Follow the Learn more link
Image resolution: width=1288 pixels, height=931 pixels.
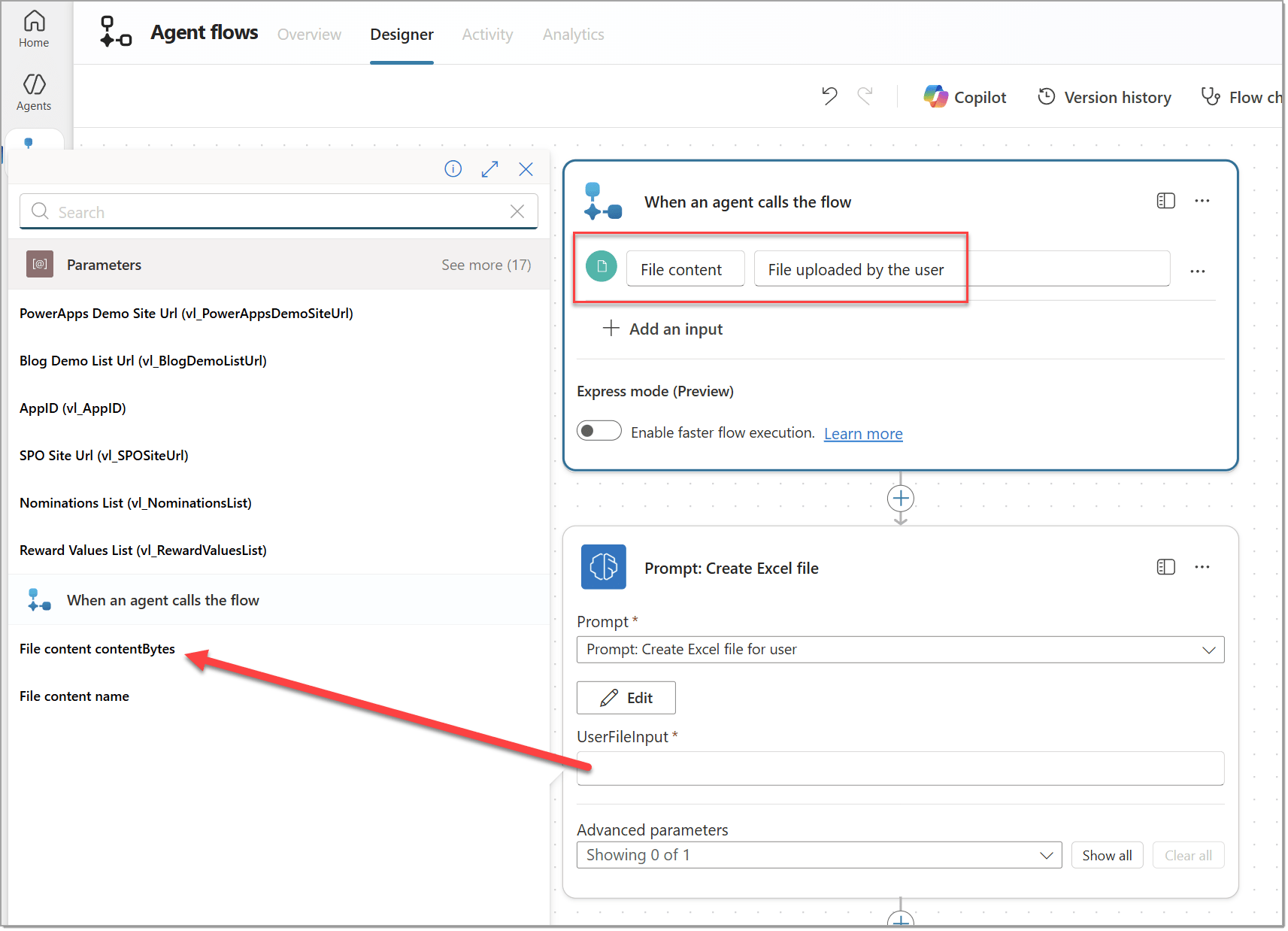[x=863, y=434]
